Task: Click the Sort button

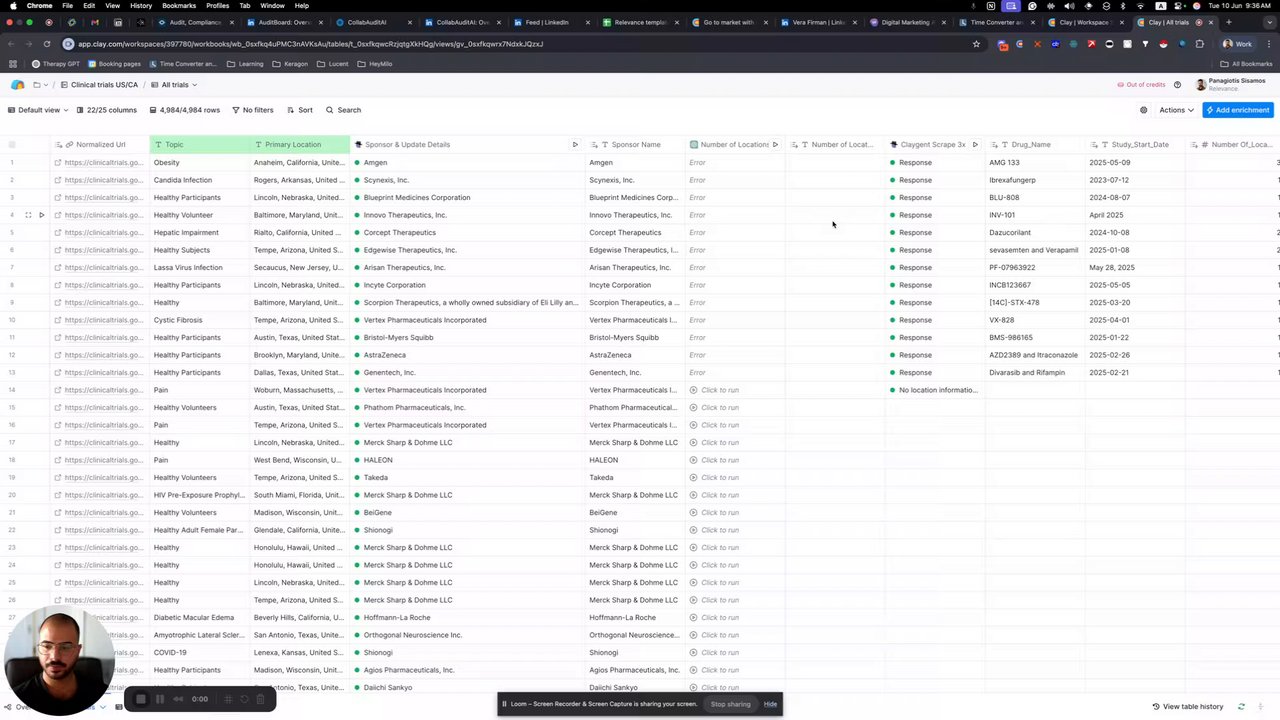Action: [299, 110]
